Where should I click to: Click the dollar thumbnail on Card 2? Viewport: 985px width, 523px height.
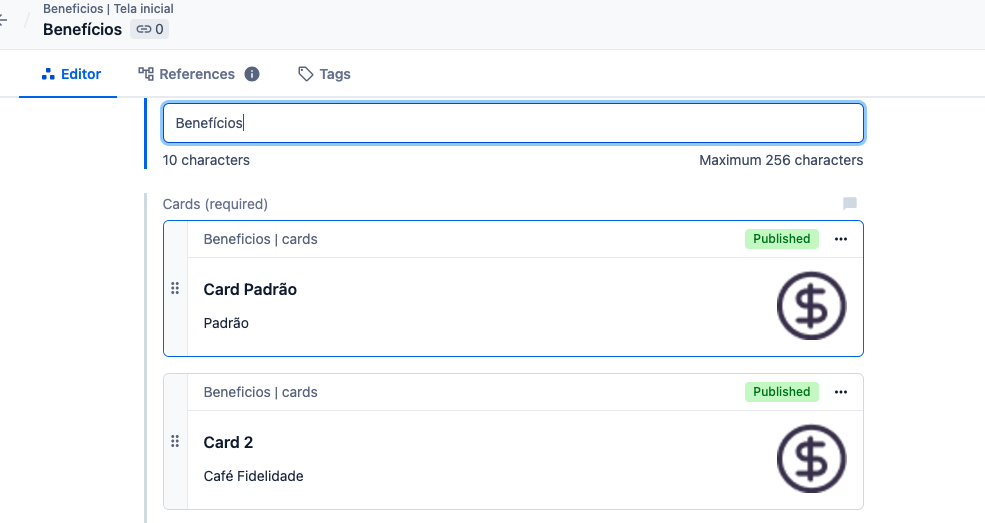811,458
